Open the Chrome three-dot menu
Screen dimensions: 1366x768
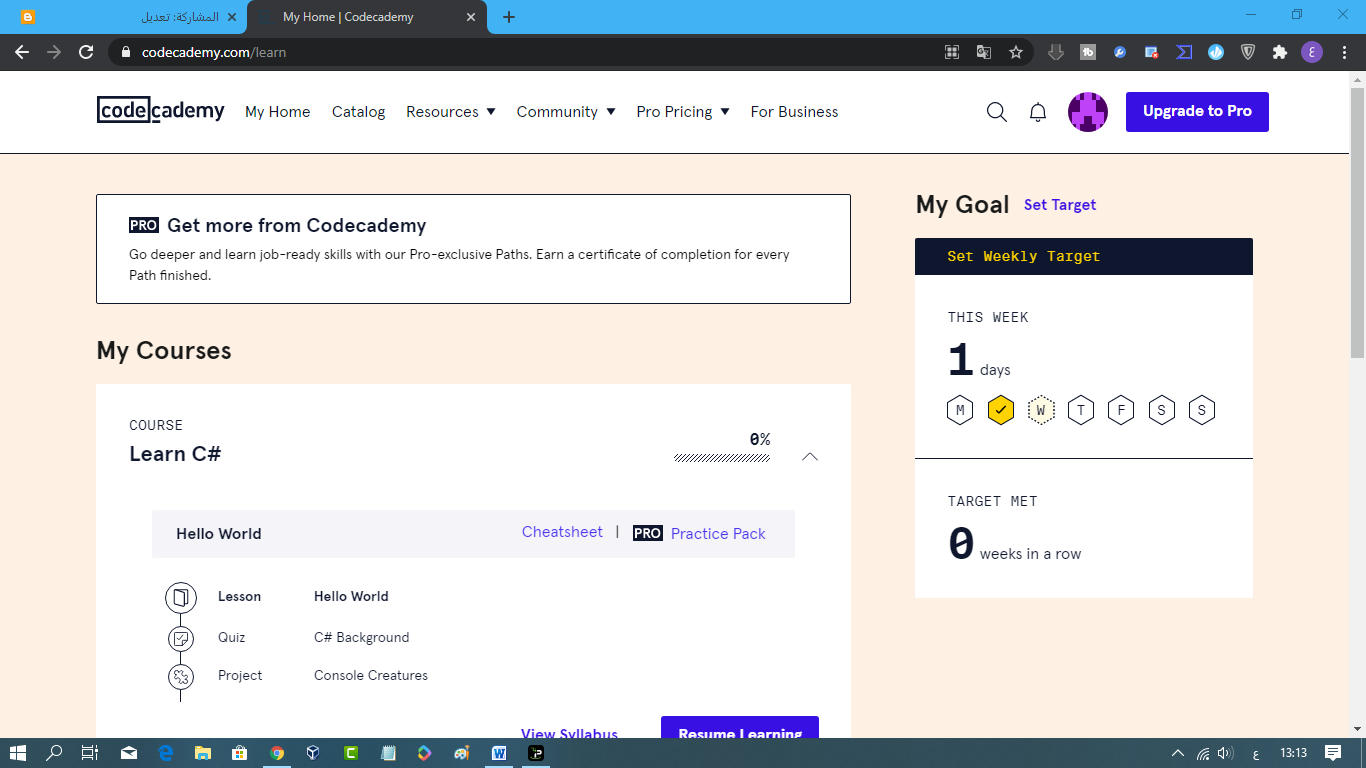[1344, 52]
